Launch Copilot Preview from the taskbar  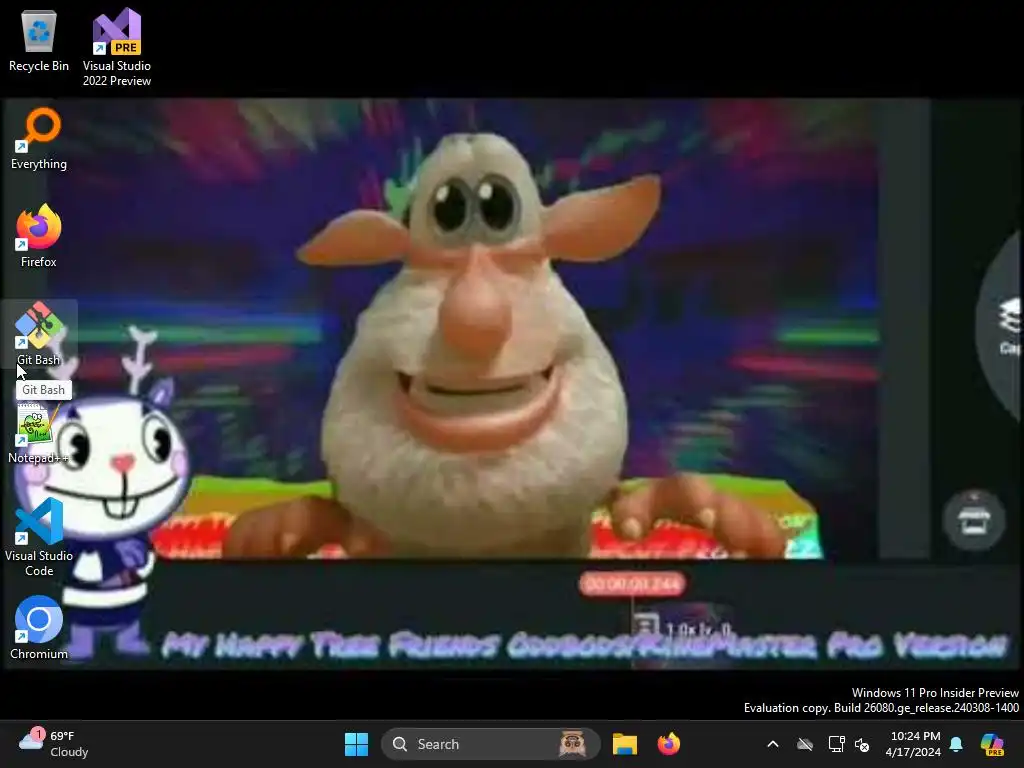(x=992, y=744)
